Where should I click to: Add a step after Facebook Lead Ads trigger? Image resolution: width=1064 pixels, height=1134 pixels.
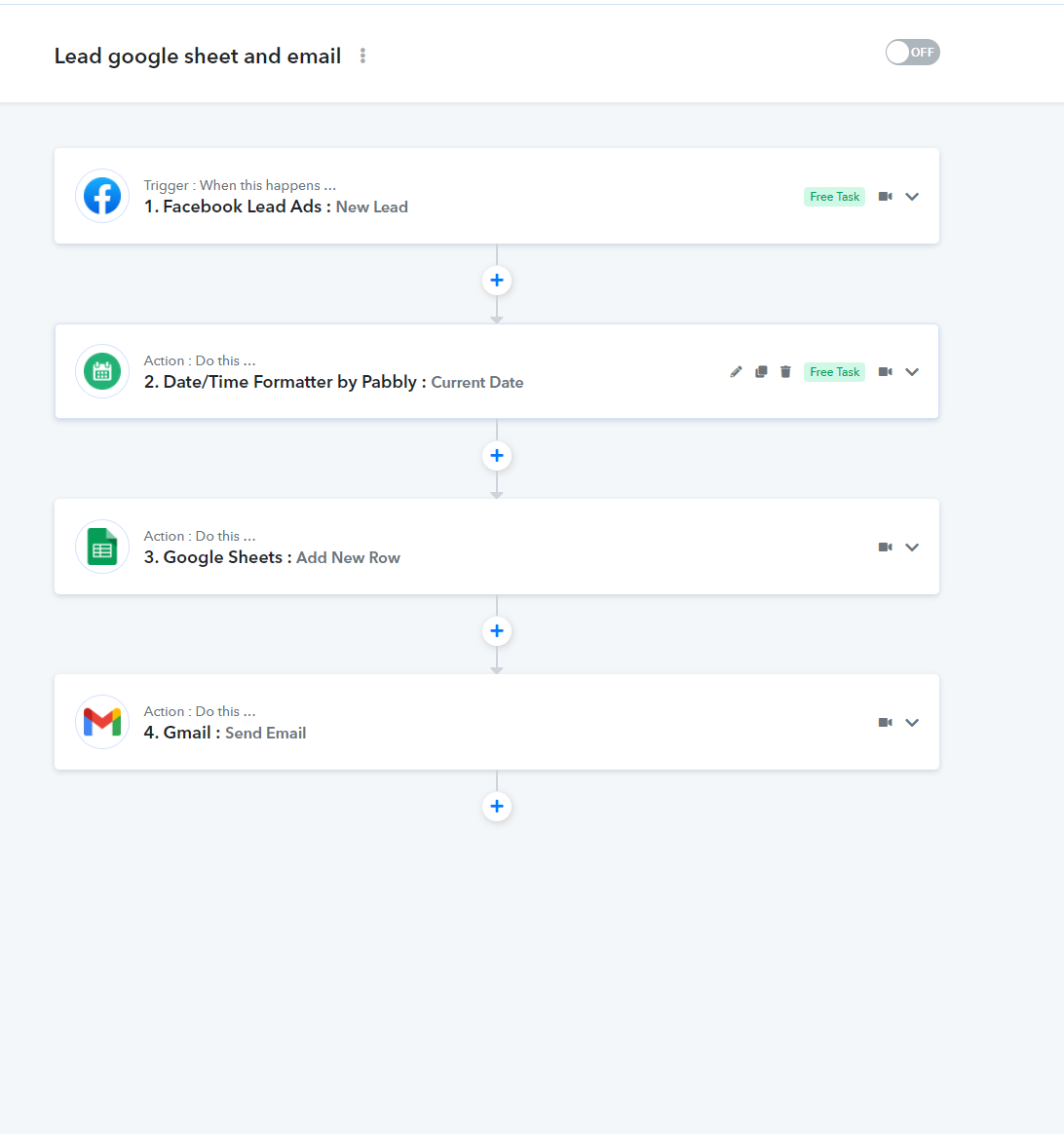(x=497, y=281)
